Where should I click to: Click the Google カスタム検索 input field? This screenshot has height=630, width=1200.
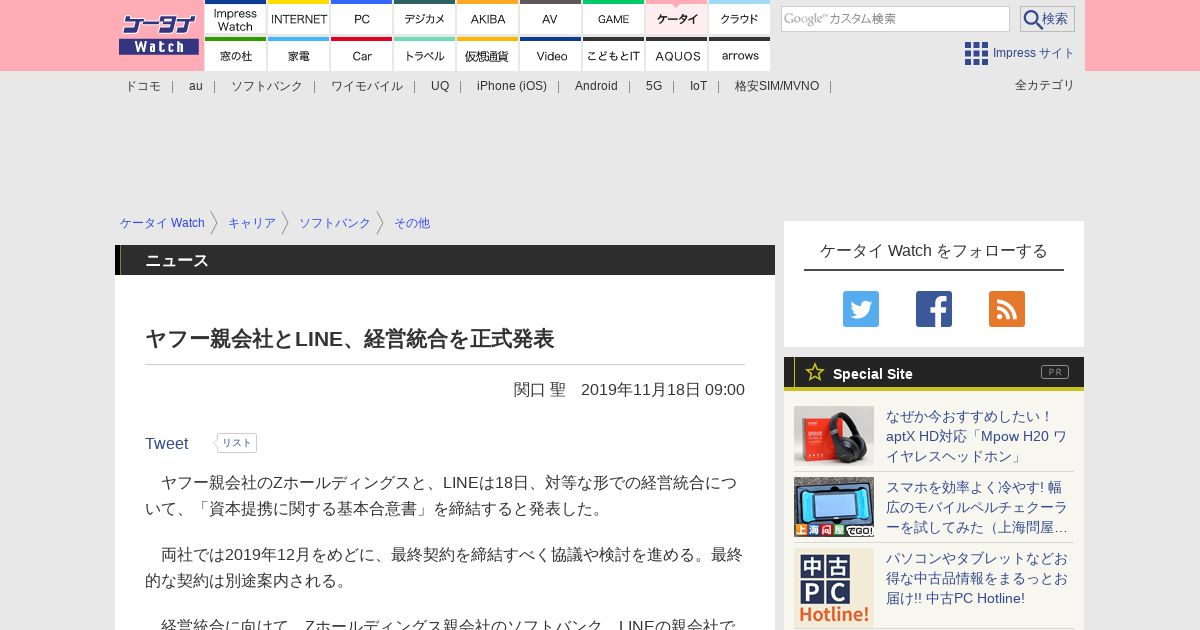click(x=895, y=19)
